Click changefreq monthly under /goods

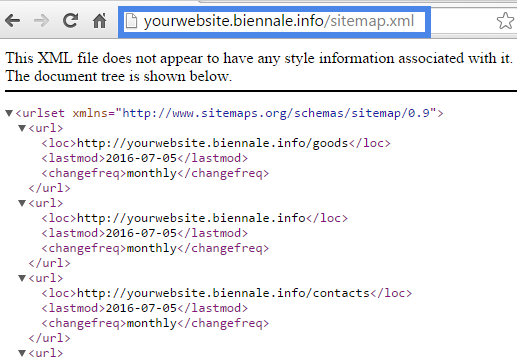152,173
